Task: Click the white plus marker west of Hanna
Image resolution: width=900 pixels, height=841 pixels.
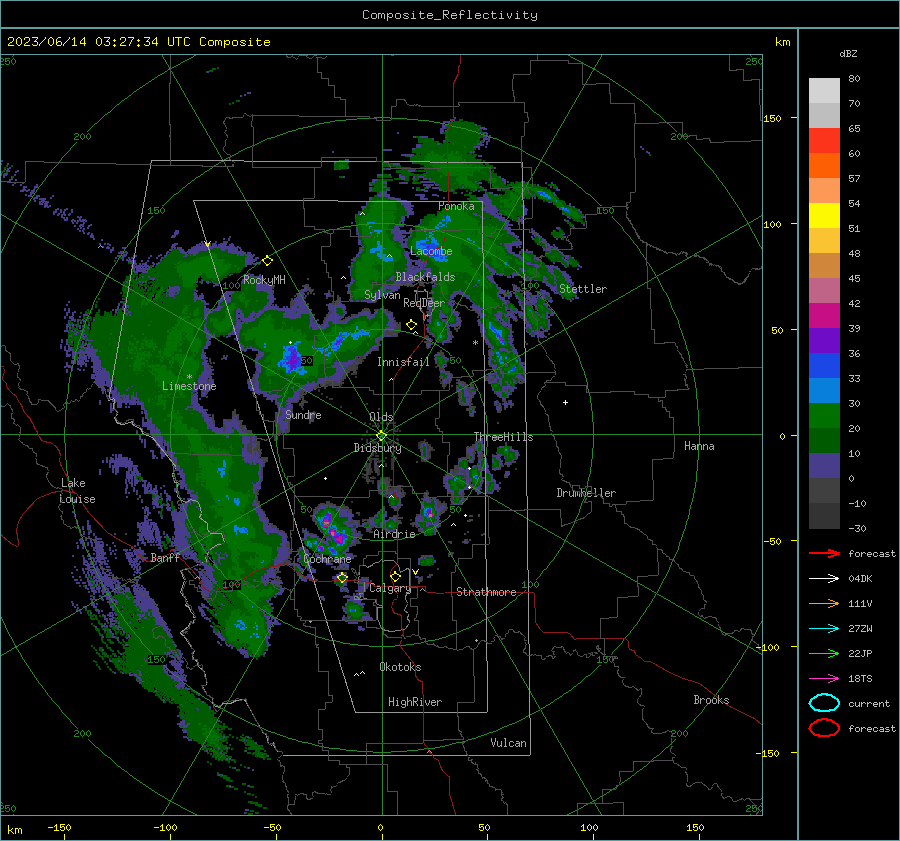Action: pos(565,402)
